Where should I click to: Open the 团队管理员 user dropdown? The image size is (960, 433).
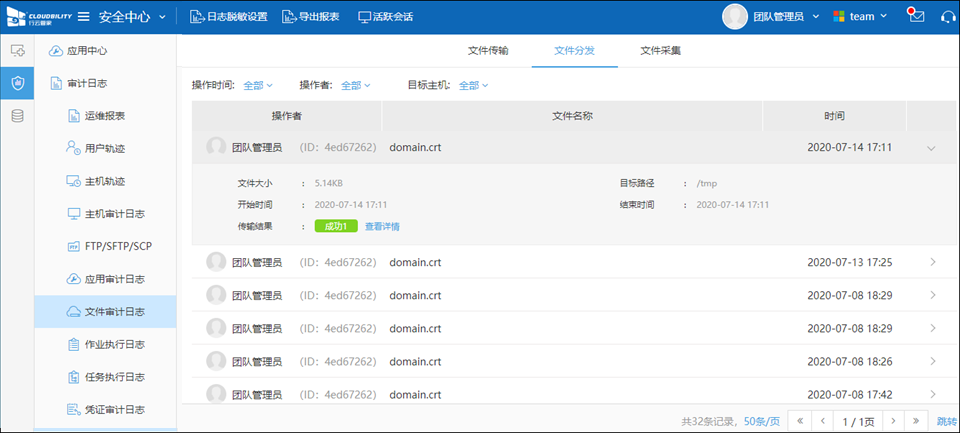[785, 17]
